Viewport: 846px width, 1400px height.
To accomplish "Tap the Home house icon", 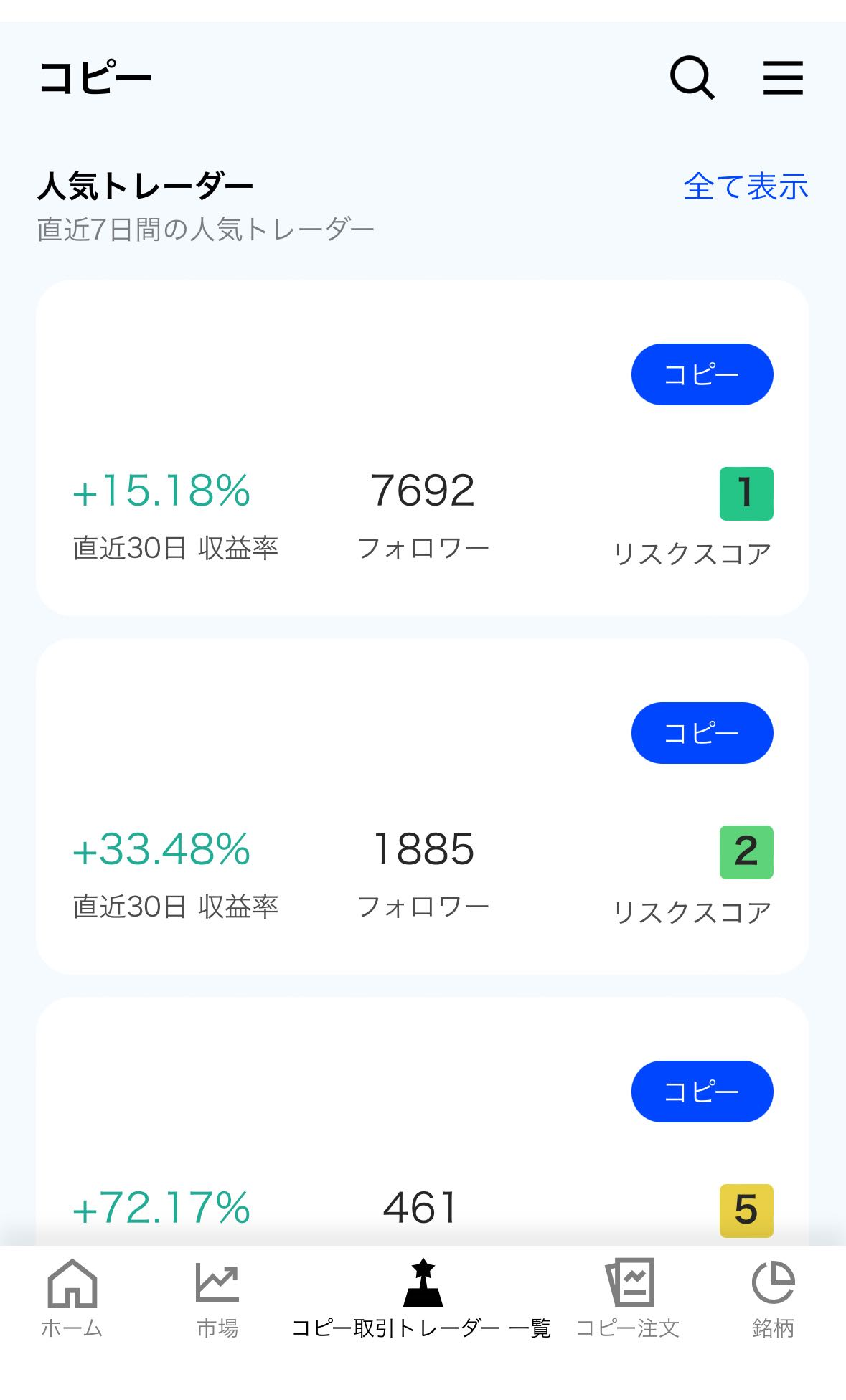I will tap(72, 1282).
